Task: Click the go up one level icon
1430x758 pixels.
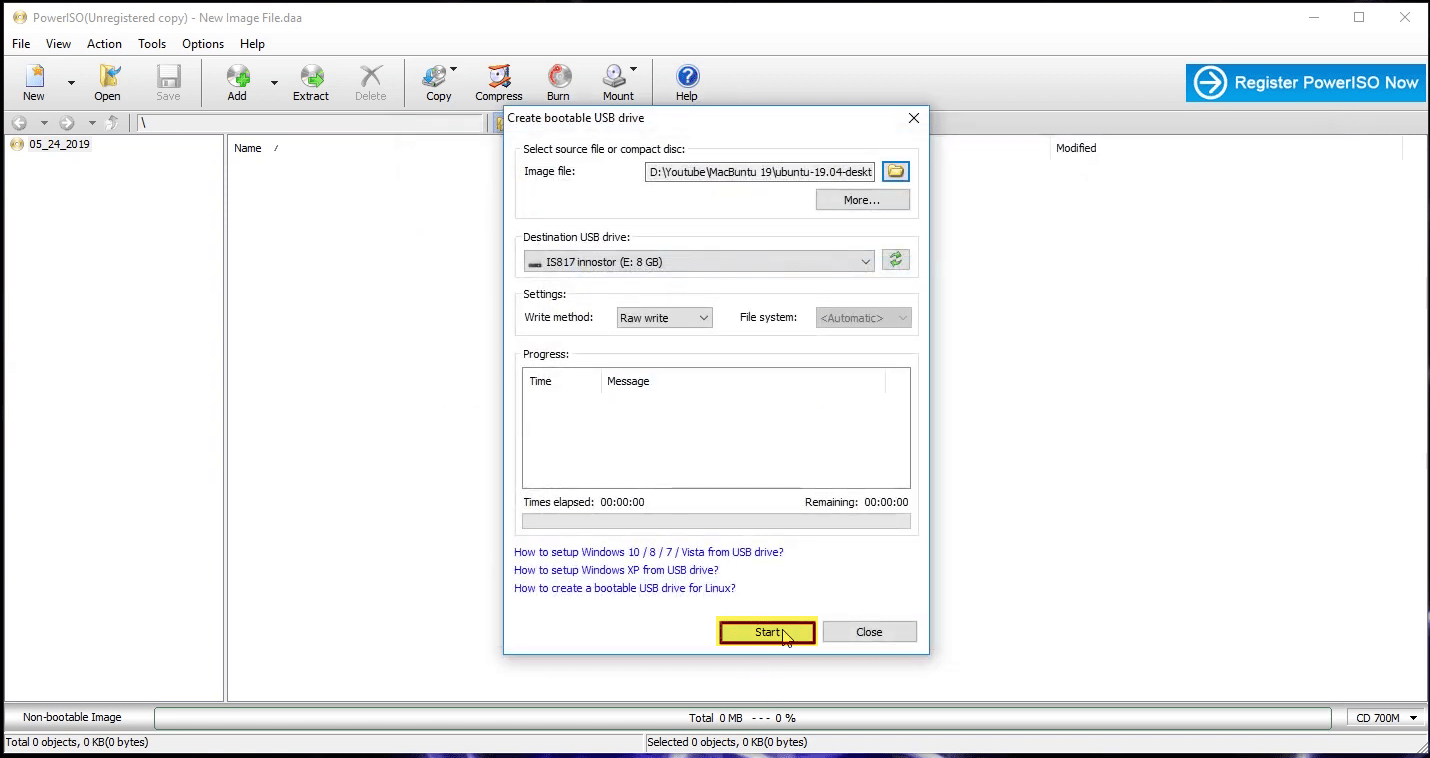Action: (112, 123)
